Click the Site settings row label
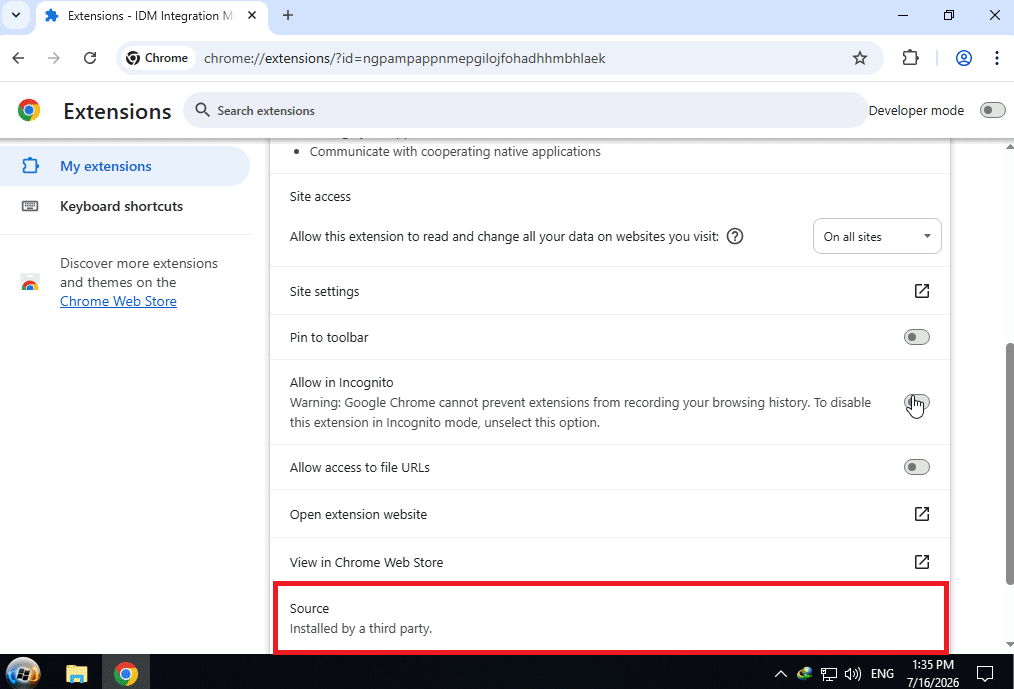Screen dimensions: 1014x689 324,292
